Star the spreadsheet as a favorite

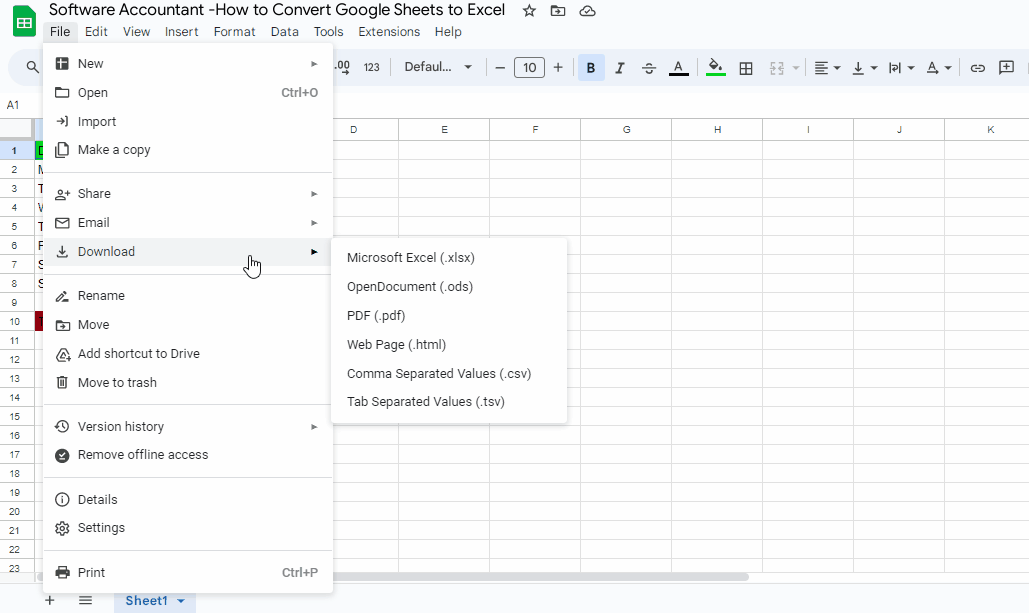tap(528, 10)
